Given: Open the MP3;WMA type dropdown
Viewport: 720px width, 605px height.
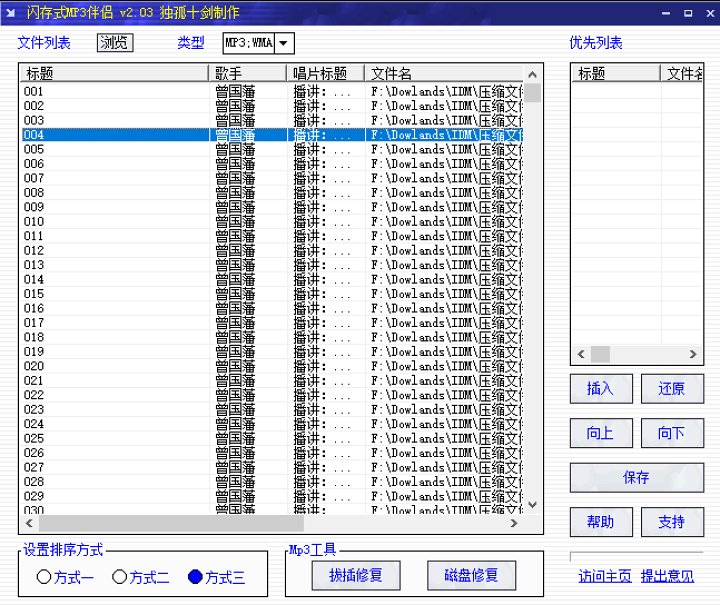Looking at the screenshot, I should point(284,44).
